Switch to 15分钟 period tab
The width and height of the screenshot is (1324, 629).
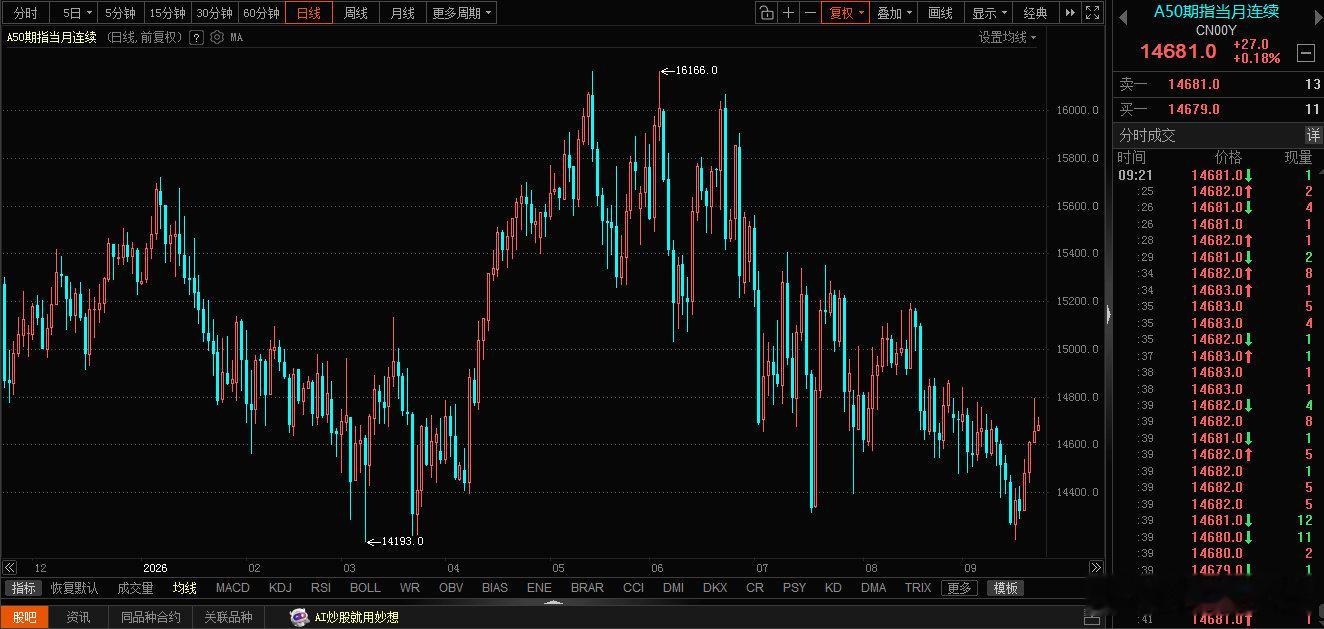(x=167, y=13)
